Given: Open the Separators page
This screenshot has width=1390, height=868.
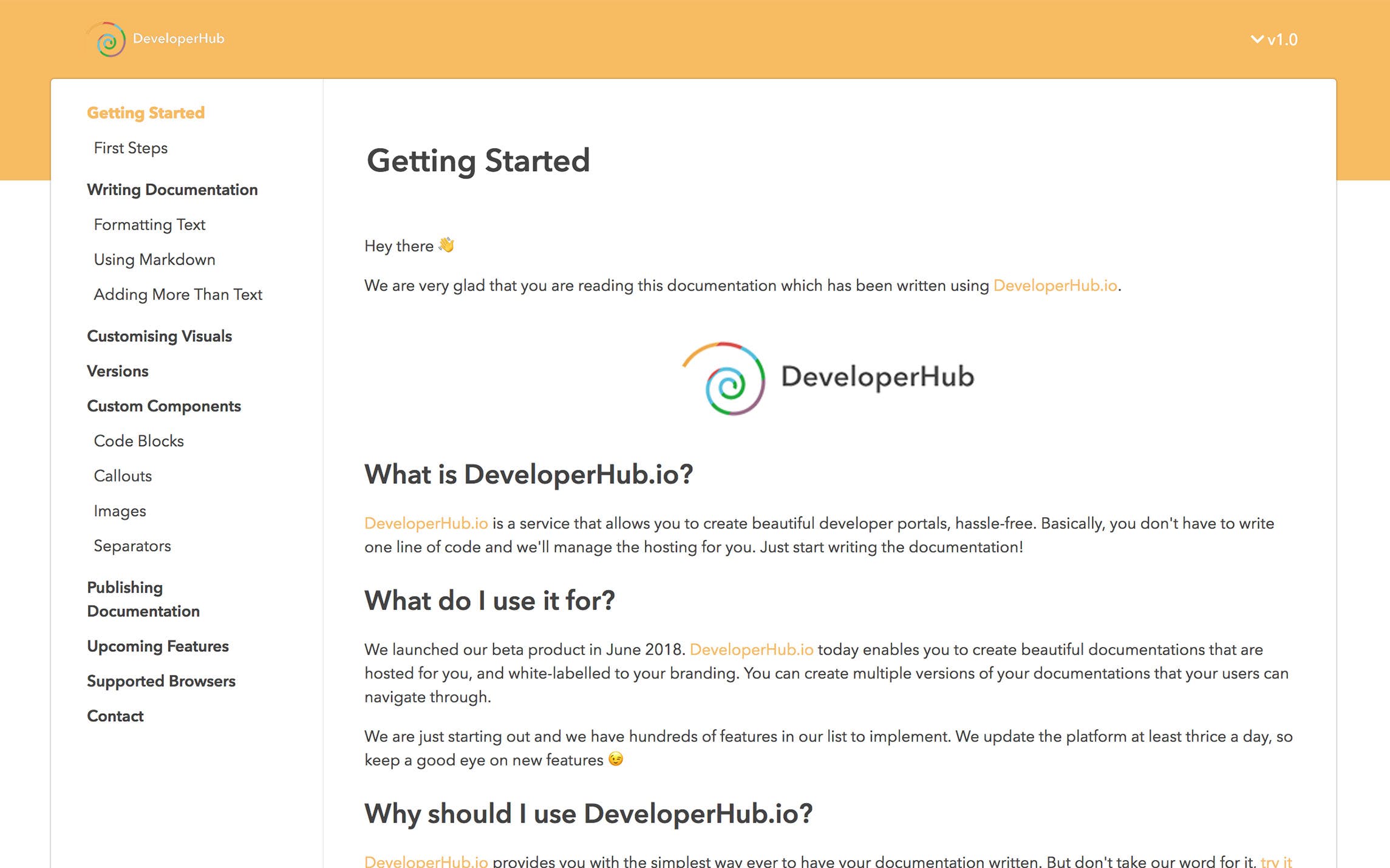Looking at the screenshot, I should 132,546.
